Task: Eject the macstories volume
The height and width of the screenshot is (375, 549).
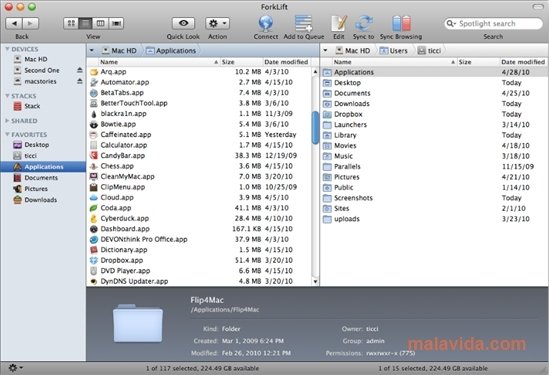Action: click(80, 81)
